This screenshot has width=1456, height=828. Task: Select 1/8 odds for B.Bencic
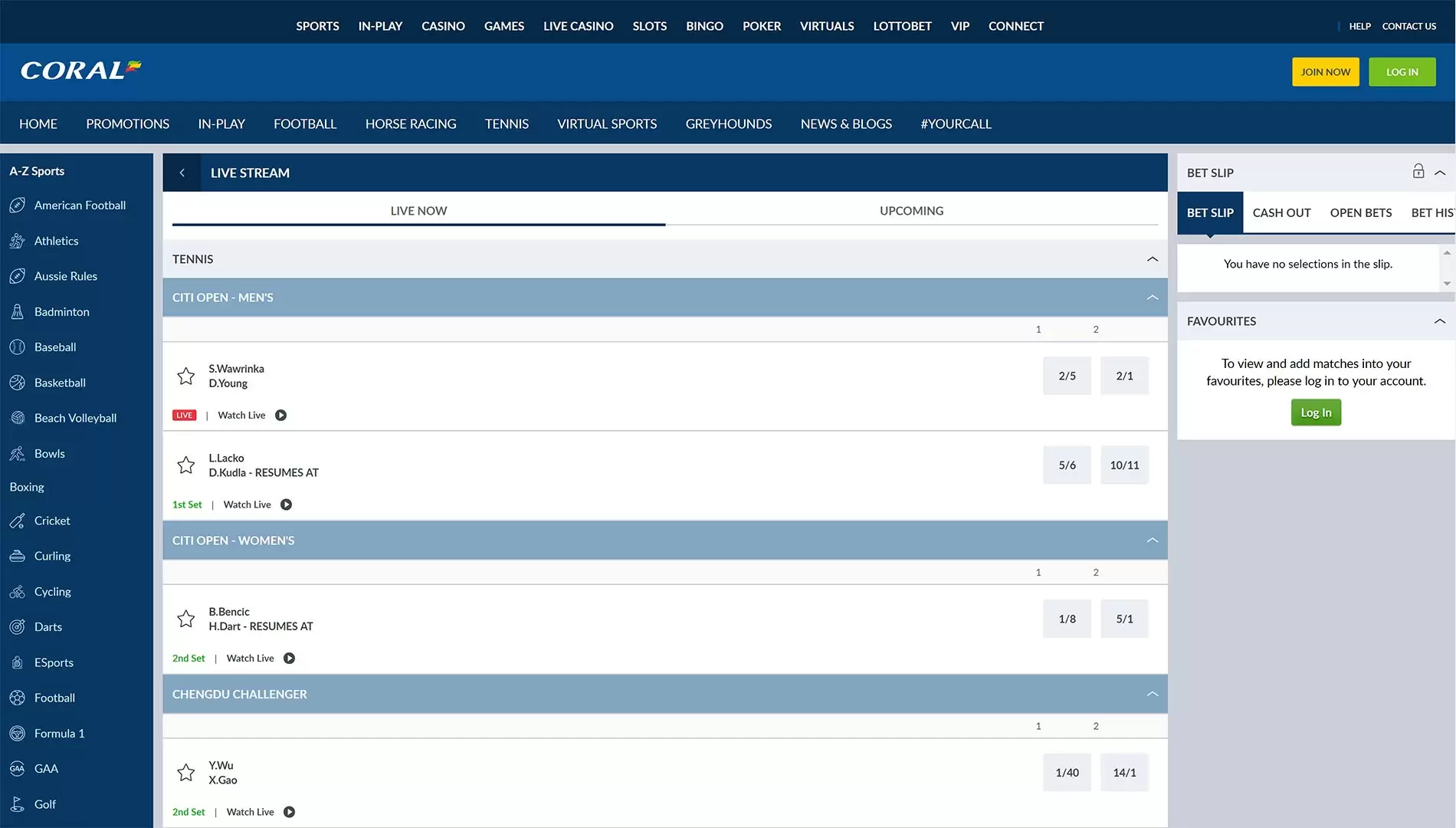[1067, 619]
